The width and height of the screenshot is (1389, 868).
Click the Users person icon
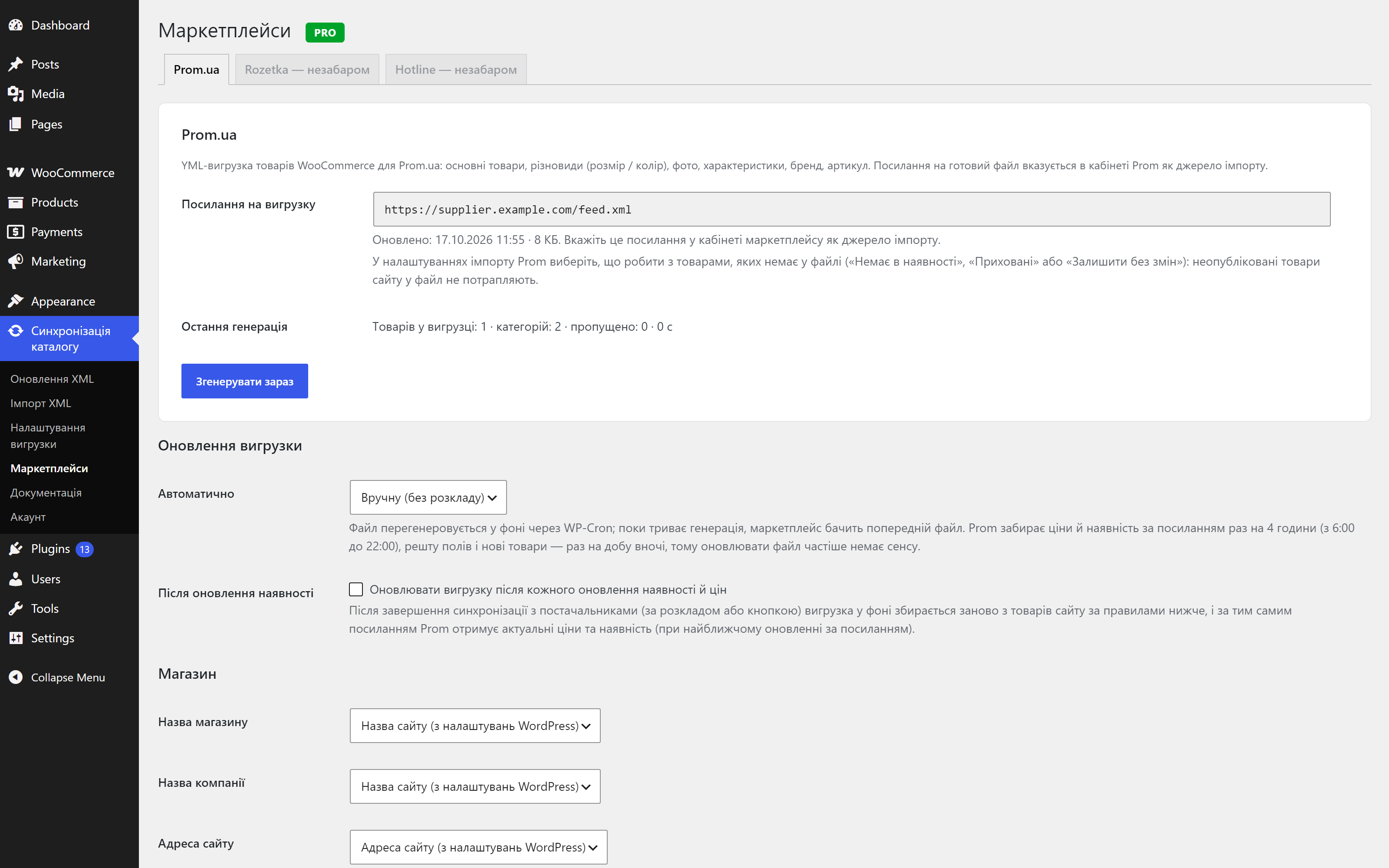coord(16,579)
